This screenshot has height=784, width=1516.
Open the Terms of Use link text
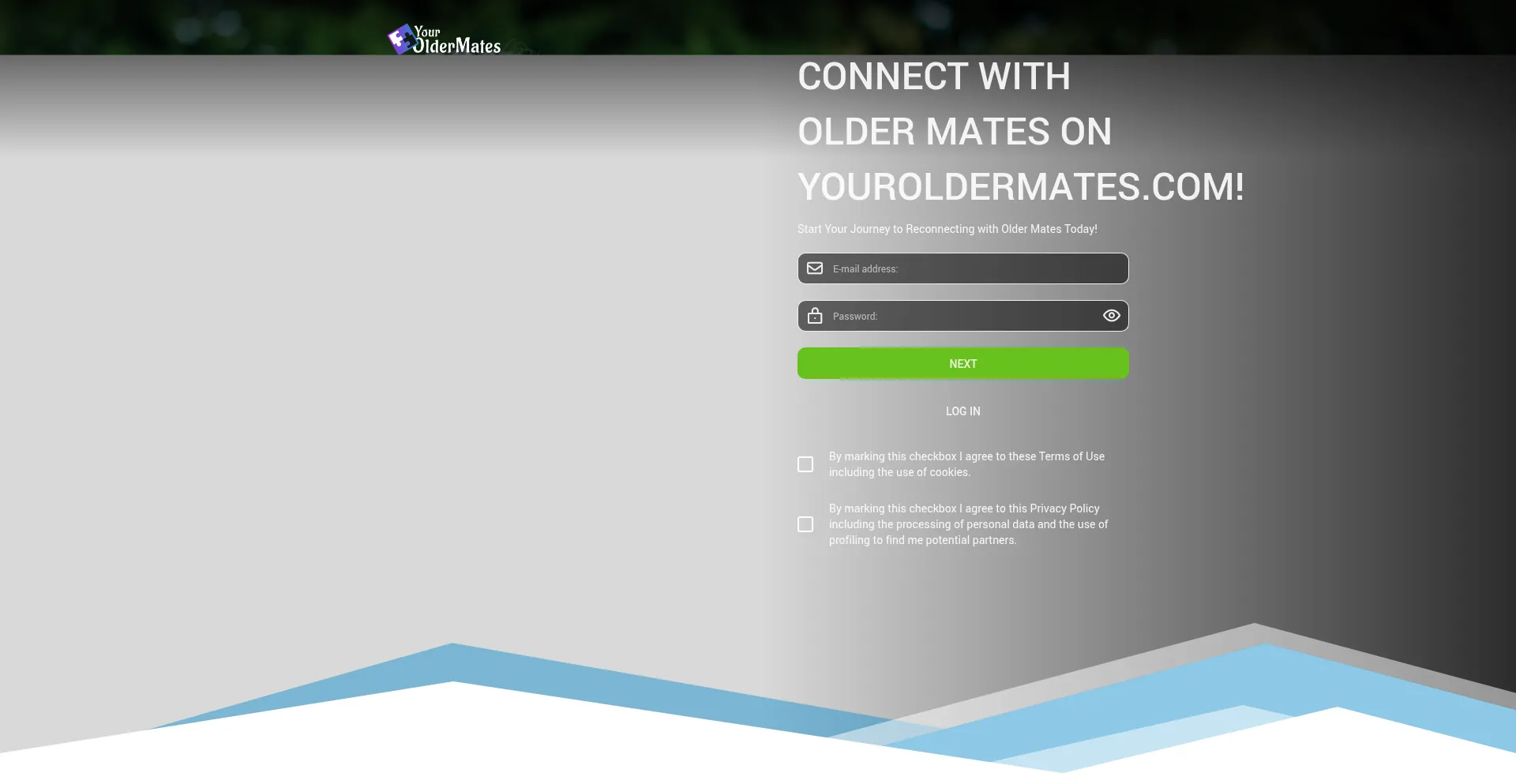[x=1071, y=456]
